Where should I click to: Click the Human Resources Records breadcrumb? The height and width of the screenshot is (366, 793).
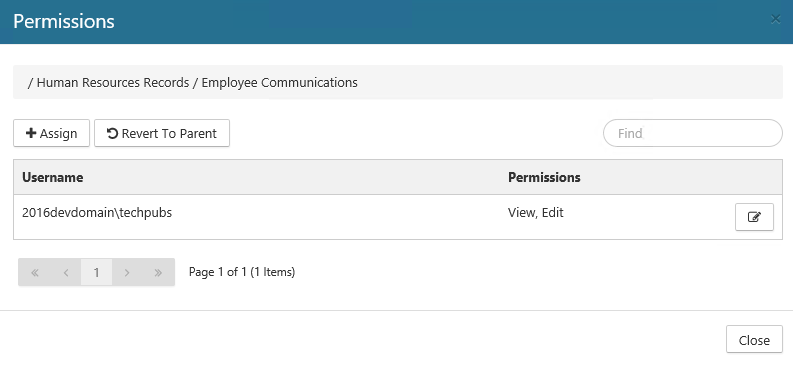[113, 82]
